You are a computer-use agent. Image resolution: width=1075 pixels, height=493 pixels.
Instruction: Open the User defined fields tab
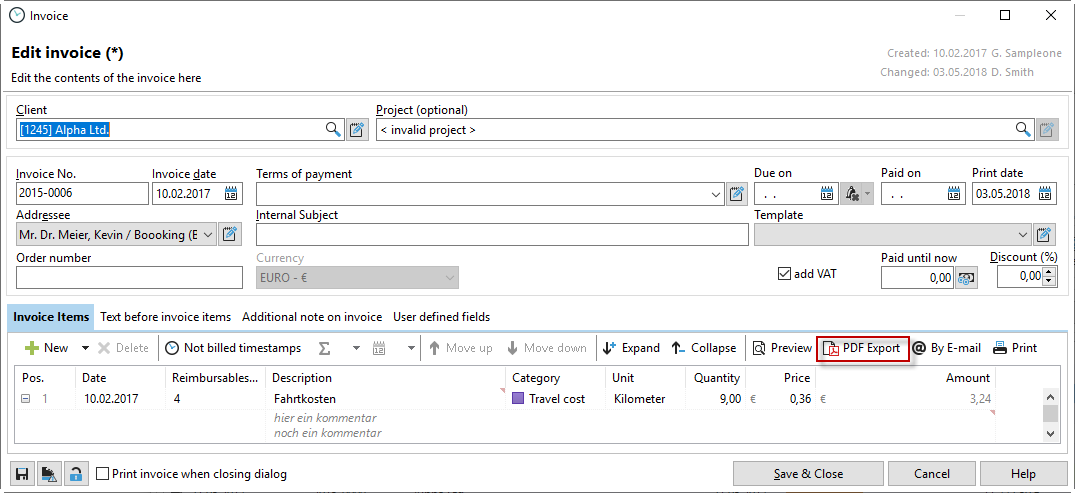441,317
